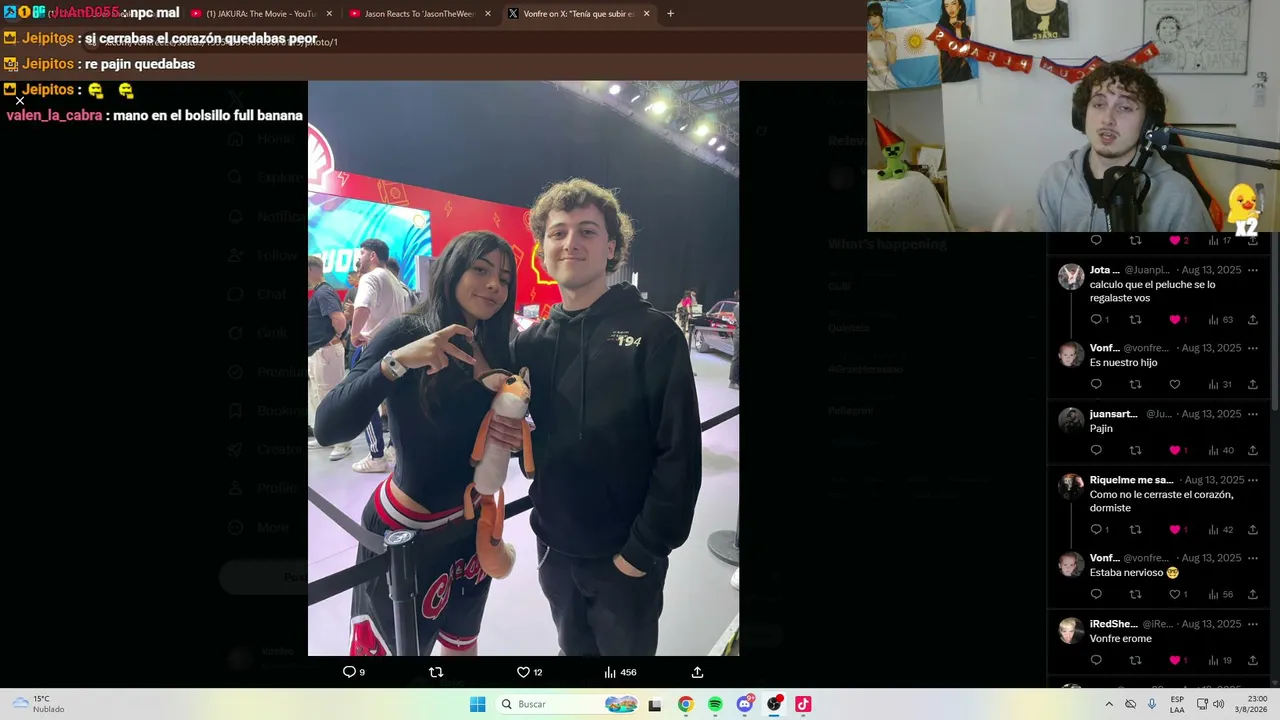Open the ESP LAA language switcher
Viewport: 1280px width, 720px height.
coord(1177,704)
